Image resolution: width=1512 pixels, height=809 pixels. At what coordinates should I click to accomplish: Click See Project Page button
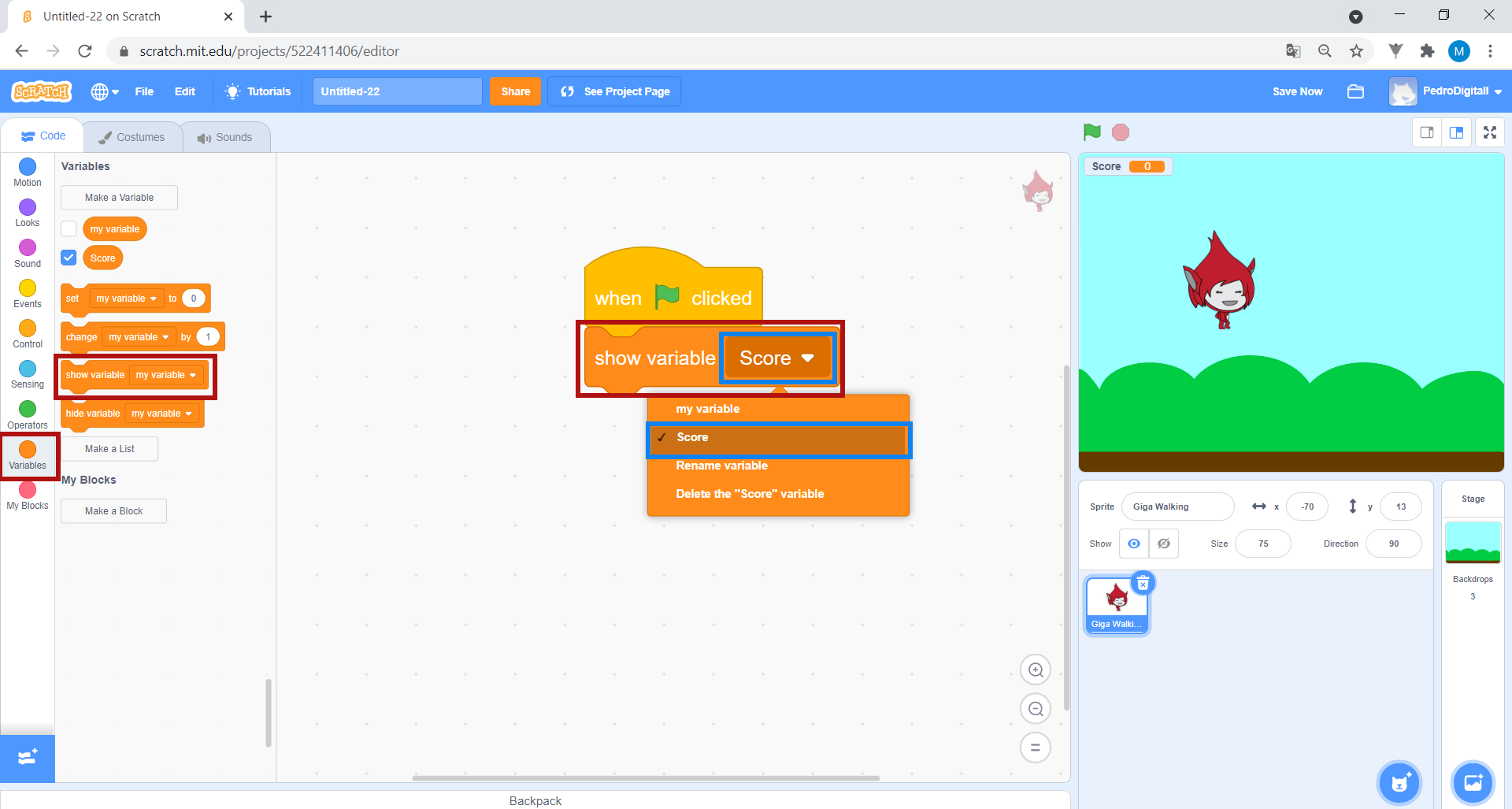click(614, 91)
